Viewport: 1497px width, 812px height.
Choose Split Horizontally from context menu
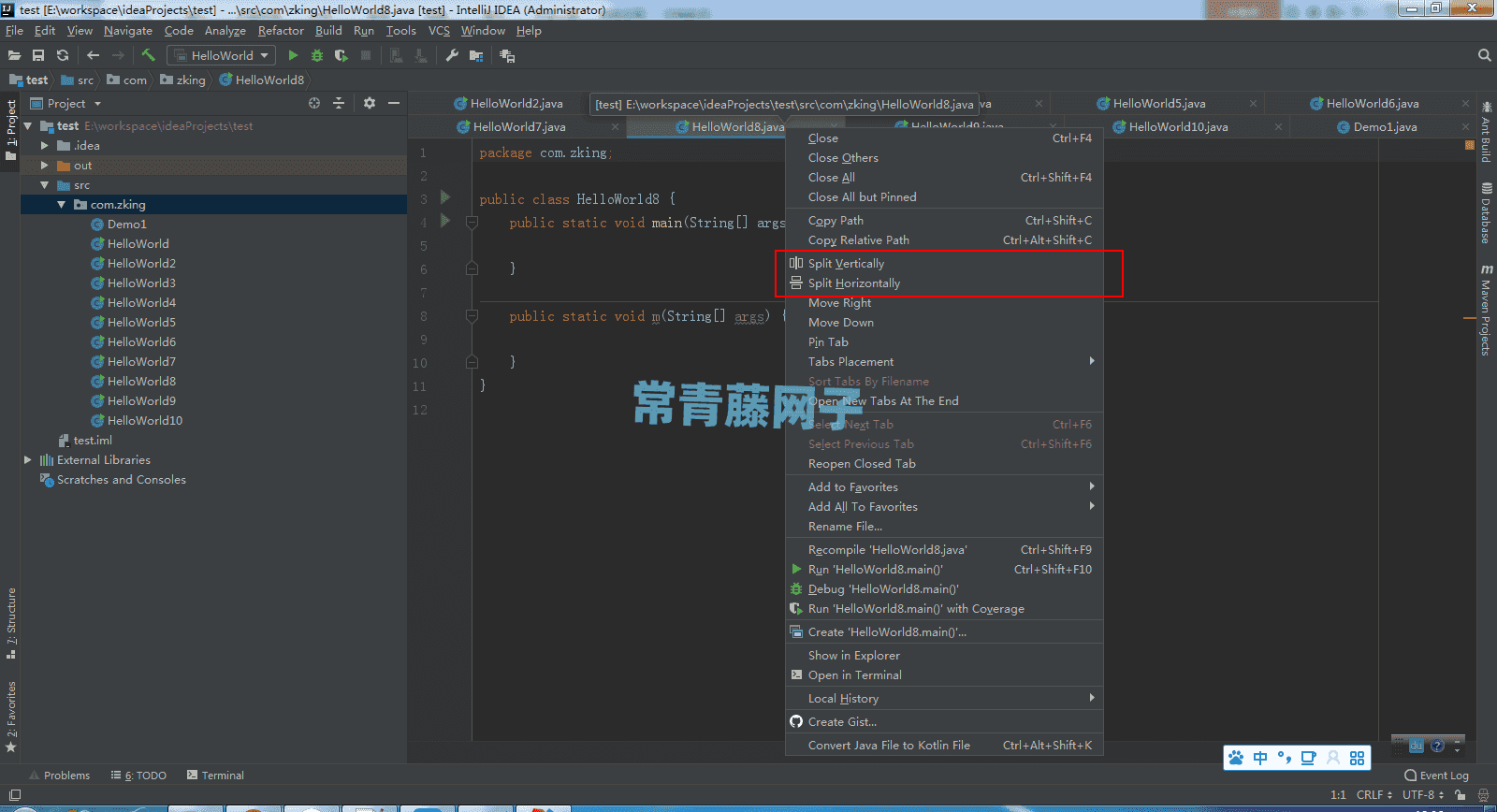[944, 283]
